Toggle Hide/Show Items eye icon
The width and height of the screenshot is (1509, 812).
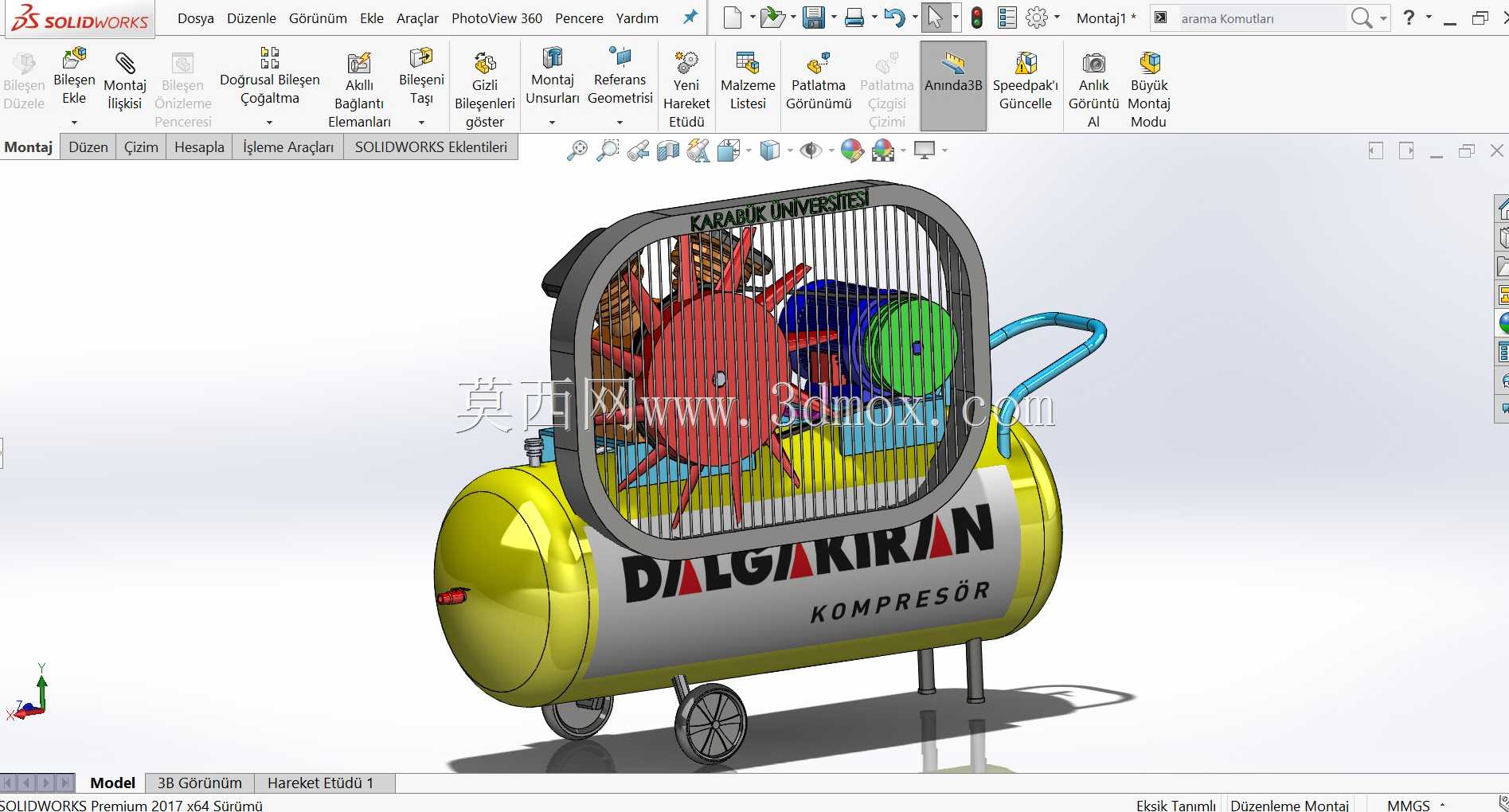tap(811, 150)
